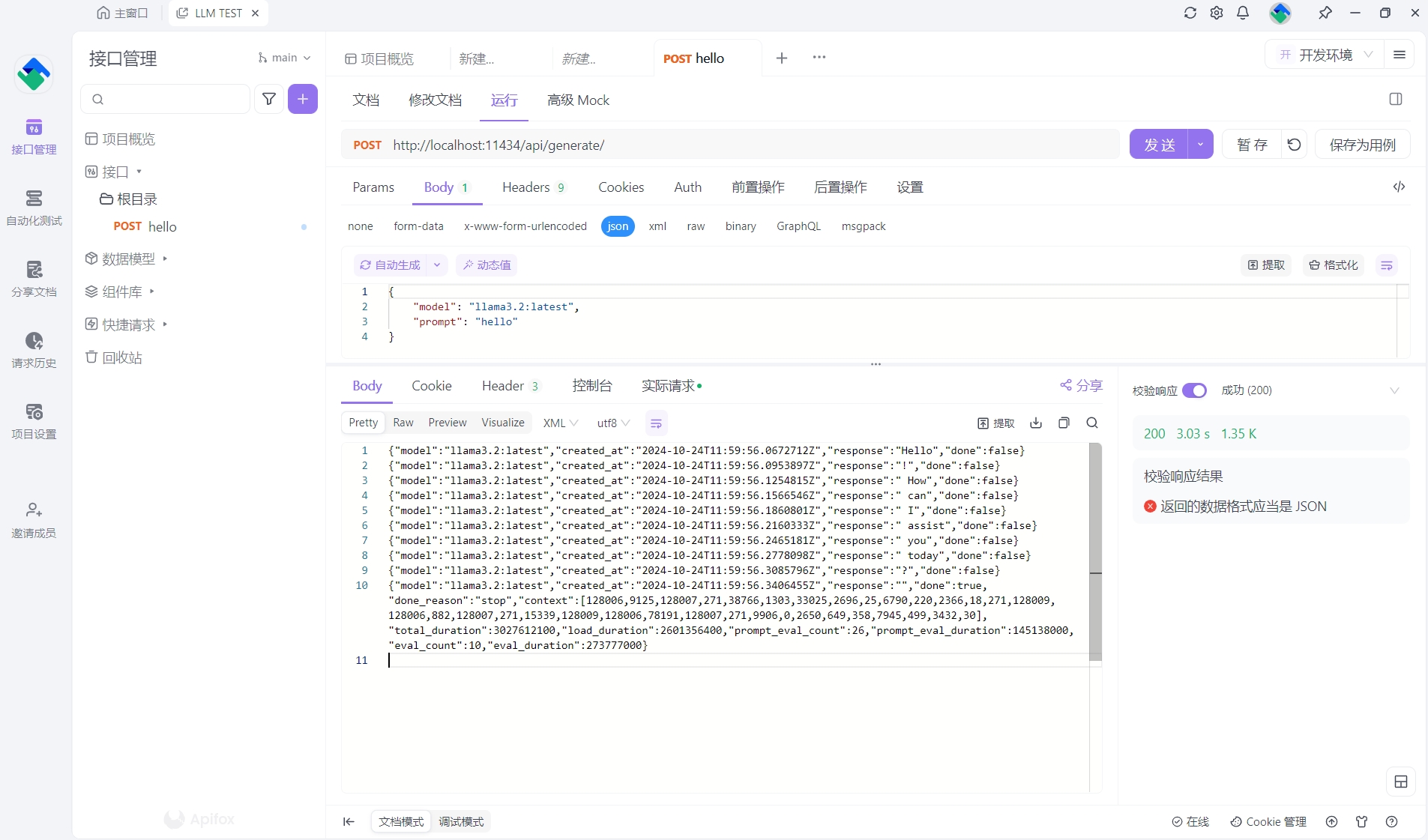1428x840 pixels.
Task: Toggle word wrap in request body editor
Action: coord(1387,265)
